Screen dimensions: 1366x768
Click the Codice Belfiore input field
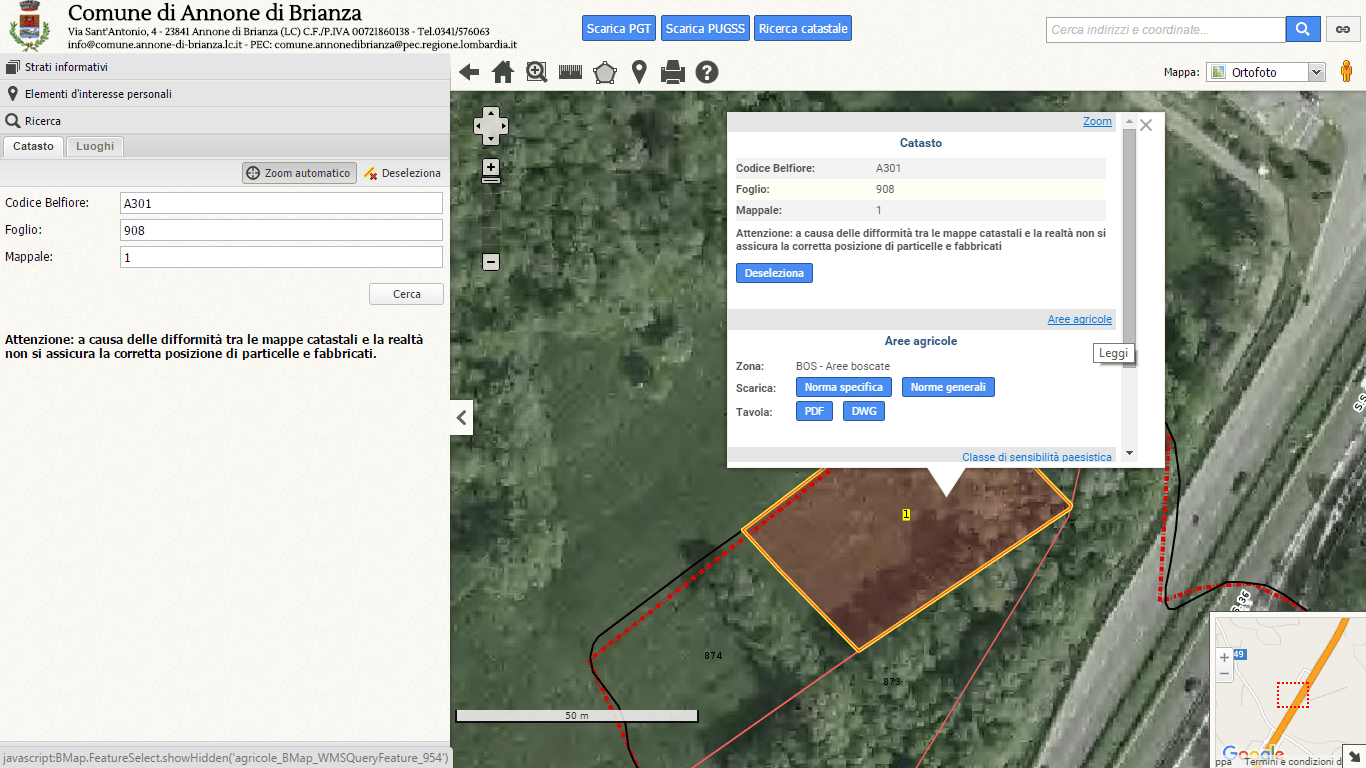coord(281,203)
